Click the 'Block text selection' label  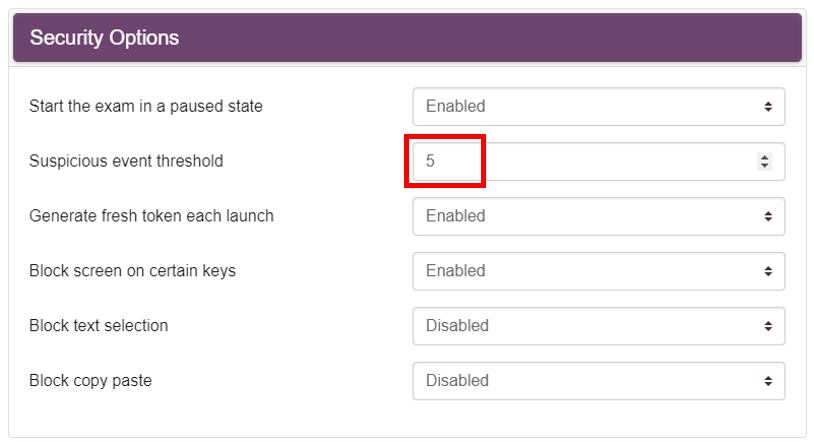[x=99, y=325]
